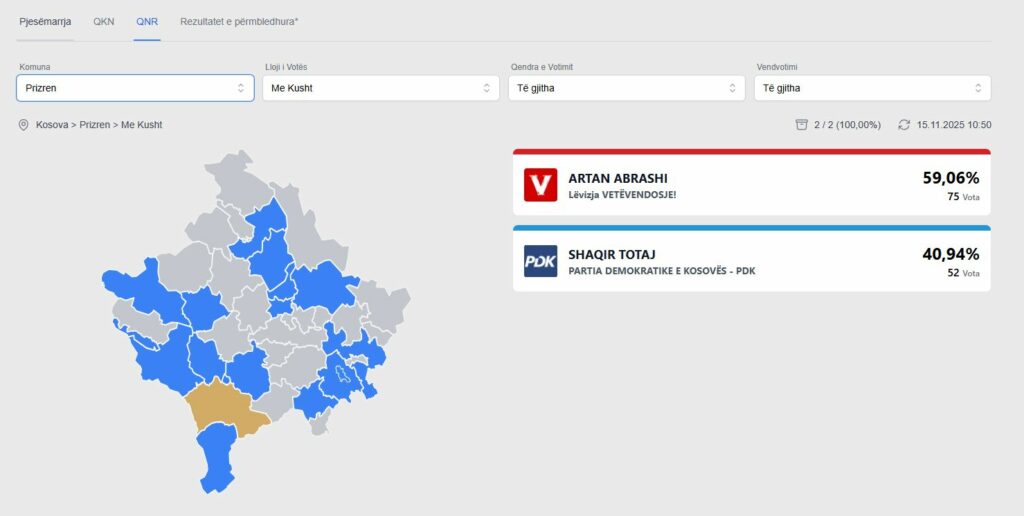Go to the Rezultatet e përmbledhura tab

pos(239,21)
